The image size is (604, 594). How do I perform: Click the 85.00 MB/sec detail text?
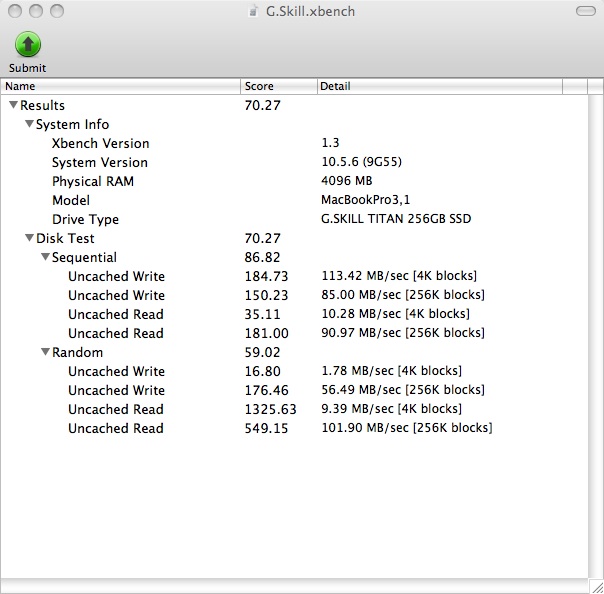(403, 295)
